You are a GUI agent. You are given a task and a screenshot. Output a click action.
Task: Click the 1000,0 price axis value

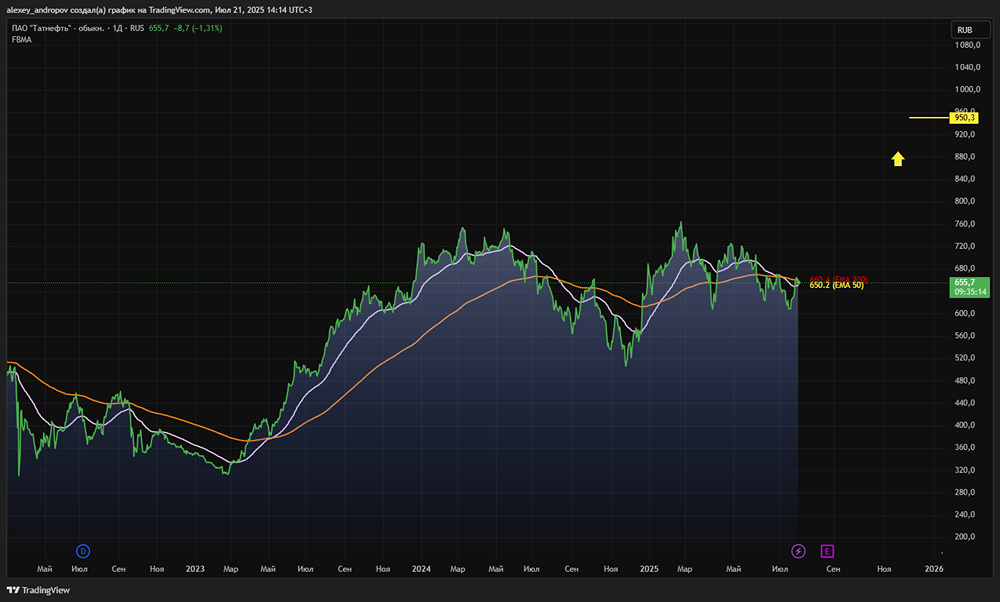(x=967, y=89)
